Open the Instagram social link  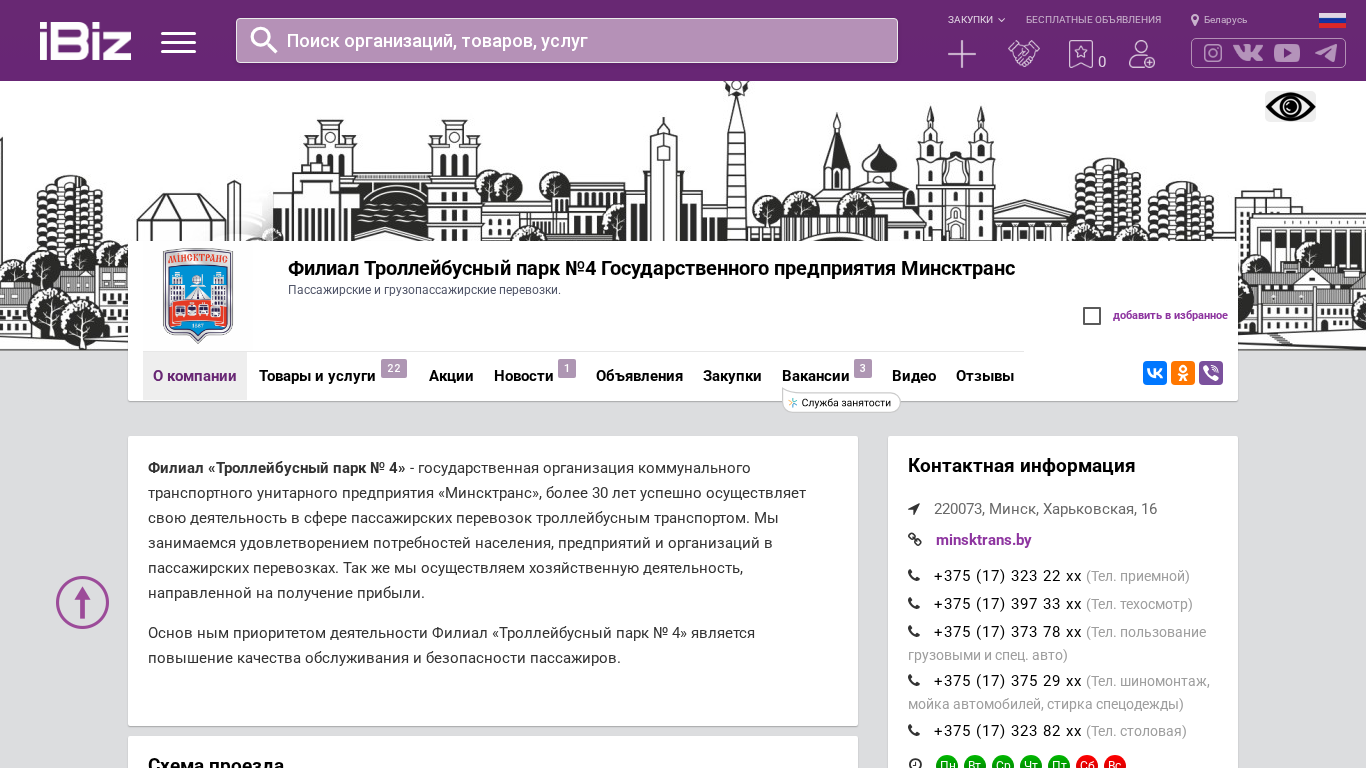[1213, 53]
